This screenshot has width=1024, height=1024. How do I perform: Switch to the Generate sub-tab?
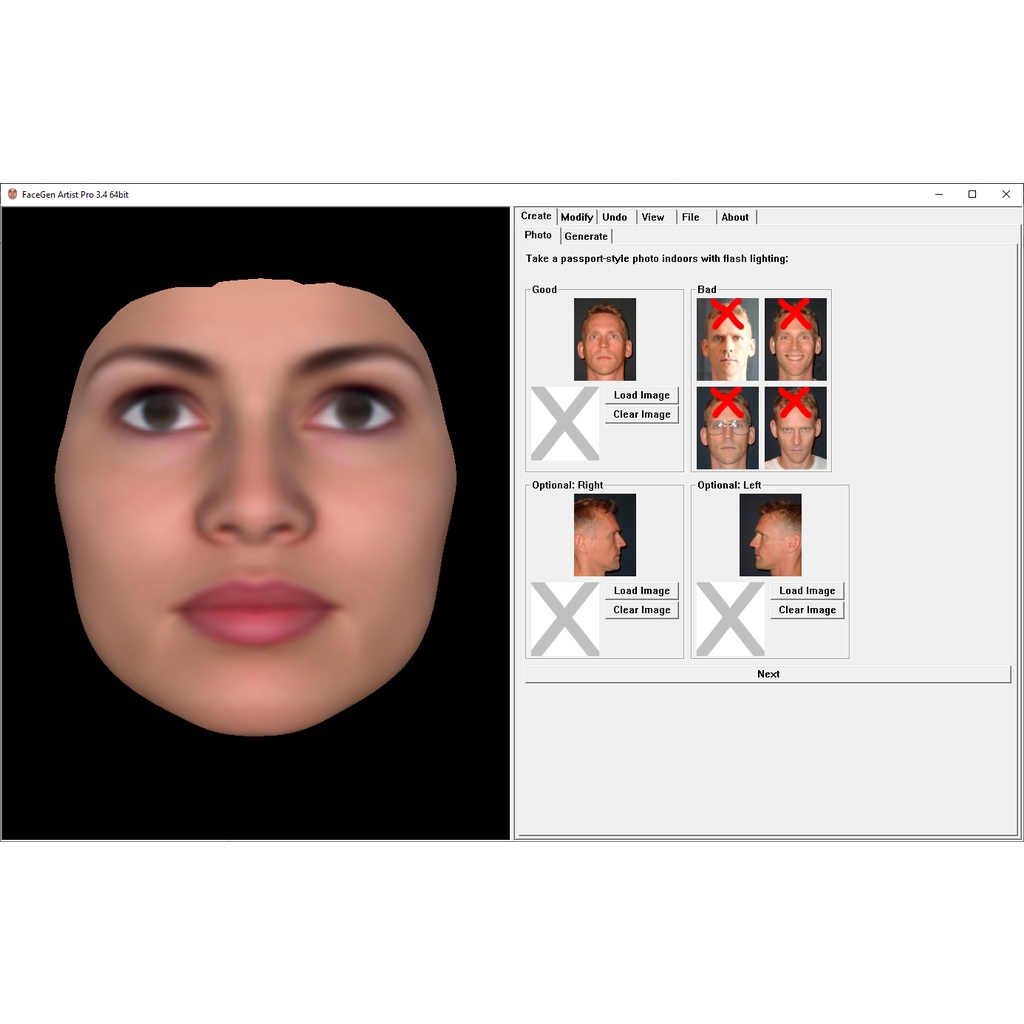[x=586, y=236]
